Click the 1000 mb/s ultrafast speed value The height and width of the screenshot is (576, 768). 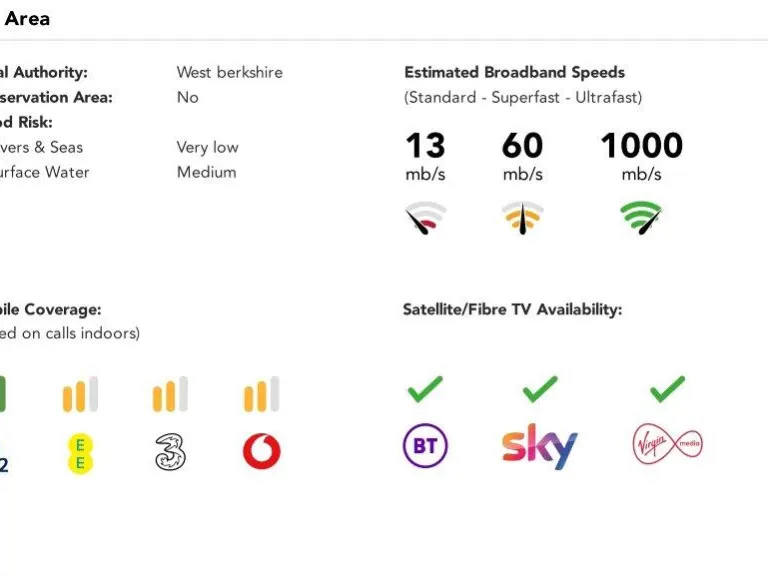(x=641, y=147)
